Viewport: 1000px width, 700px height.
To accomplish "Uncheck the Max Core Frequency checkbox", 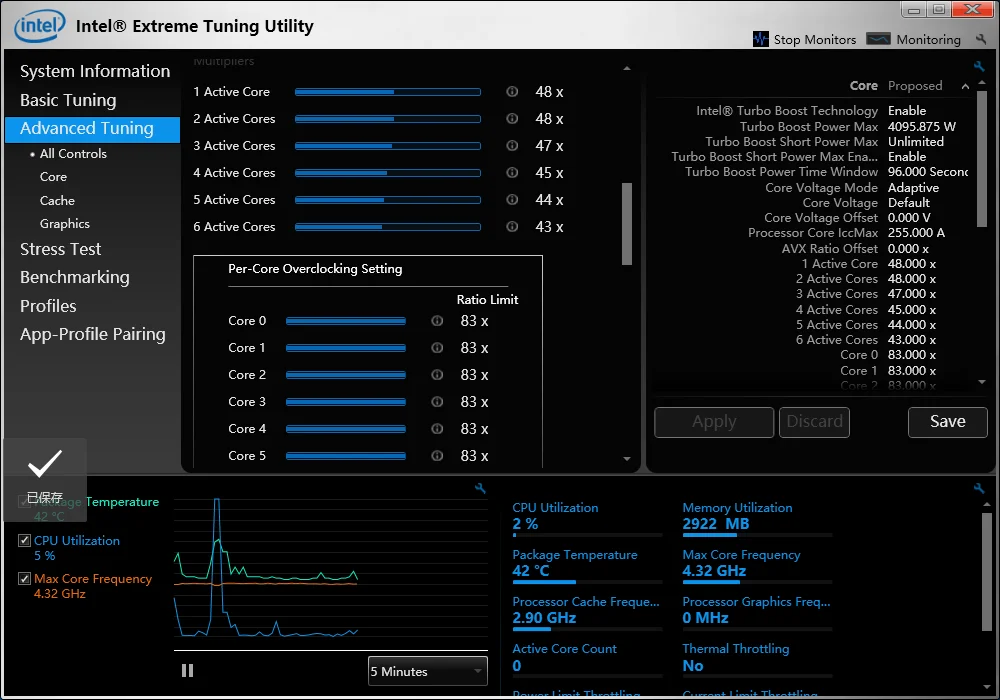I will [25, 579].
